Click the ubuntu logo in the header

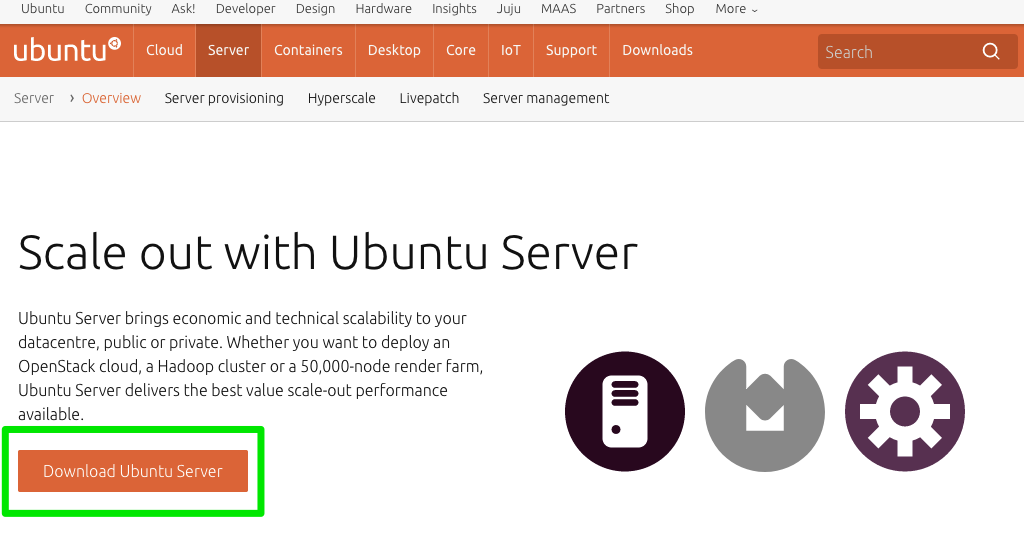(67, 50)
